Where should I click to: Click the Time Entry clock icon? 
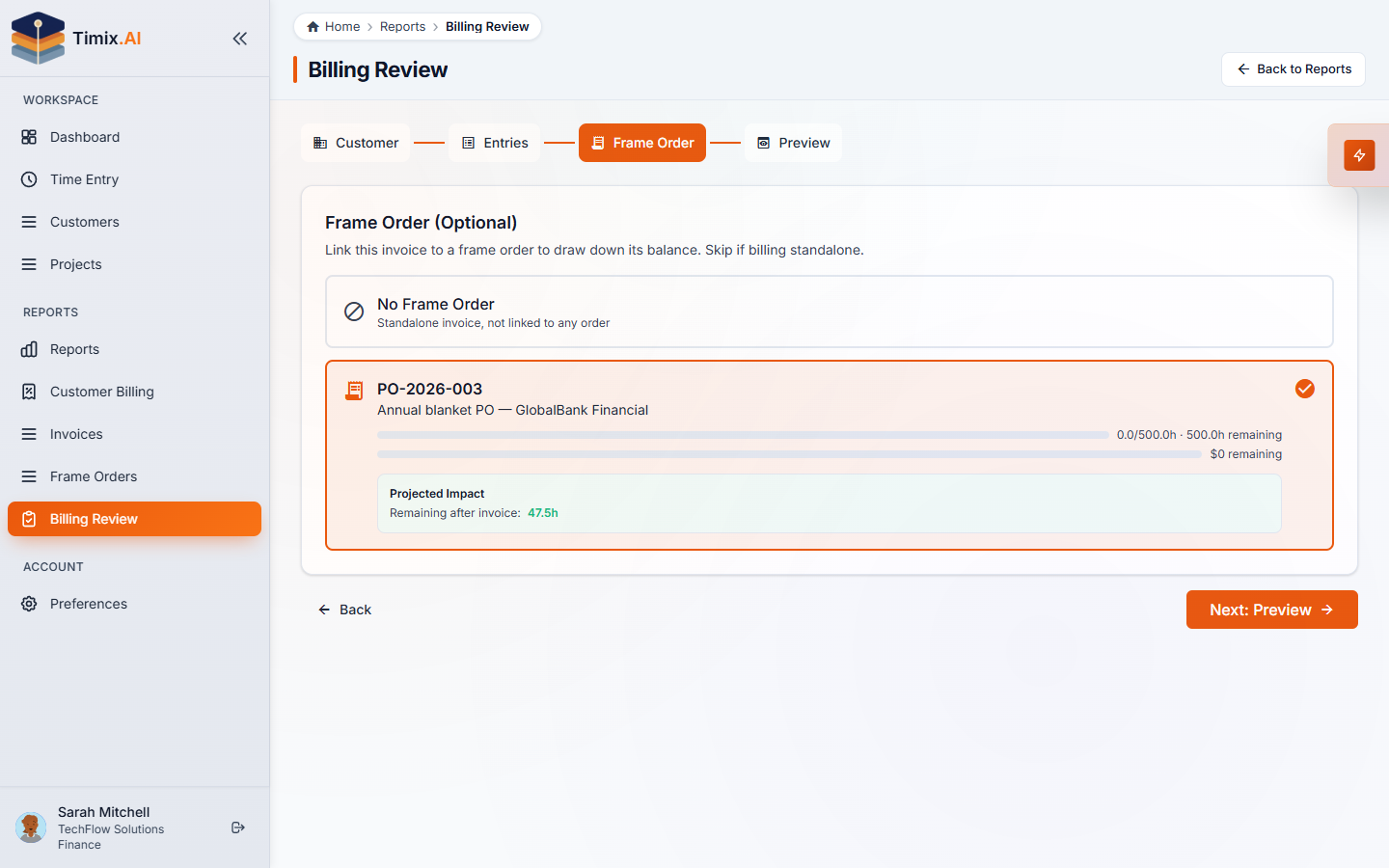pos(29,179)
